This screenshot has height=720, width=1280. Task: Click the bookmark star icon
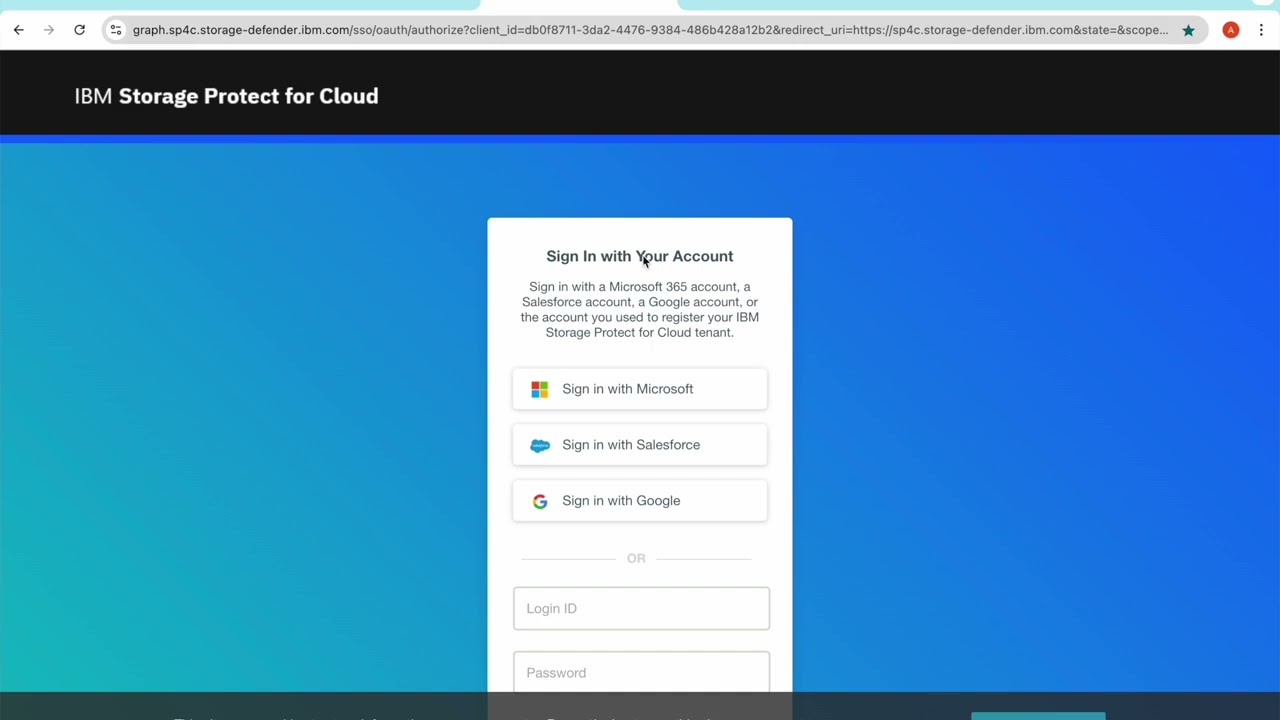click(x=1188, y=30)
